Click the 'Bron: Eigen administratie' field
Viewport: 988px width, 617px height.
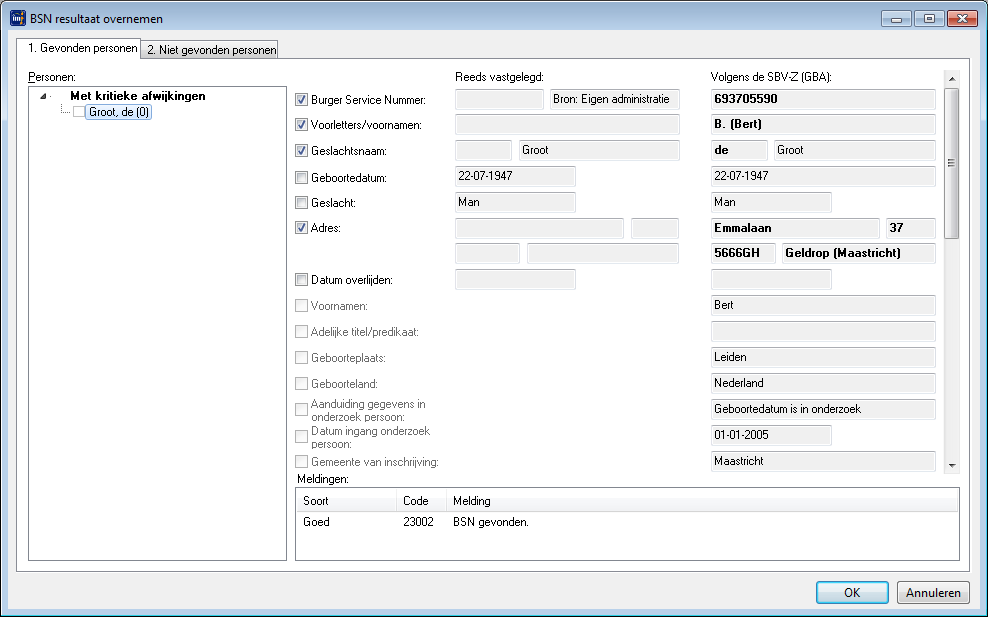click(614, 100)
